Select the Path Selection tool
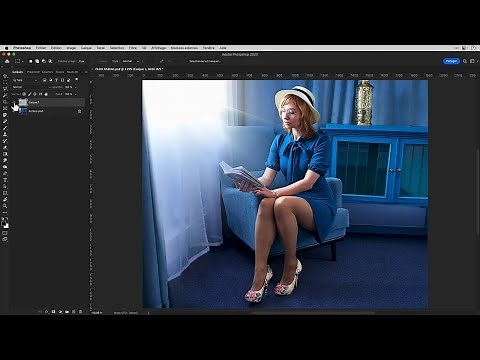 coord(5,186)
